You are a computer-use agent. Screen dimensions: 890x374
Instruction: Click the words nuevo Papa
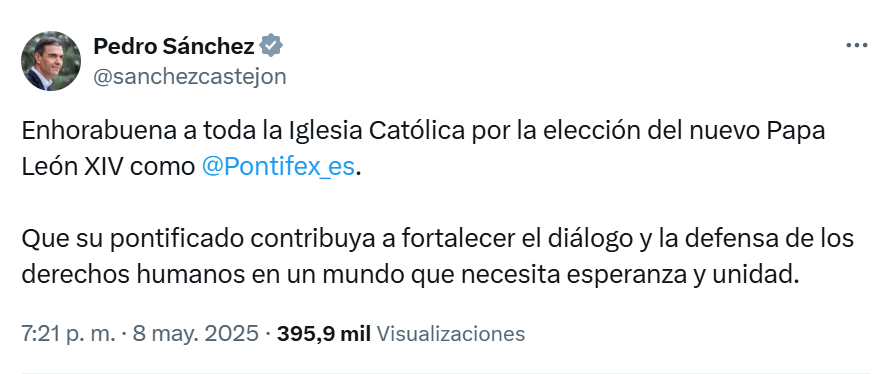pos(758,131)
